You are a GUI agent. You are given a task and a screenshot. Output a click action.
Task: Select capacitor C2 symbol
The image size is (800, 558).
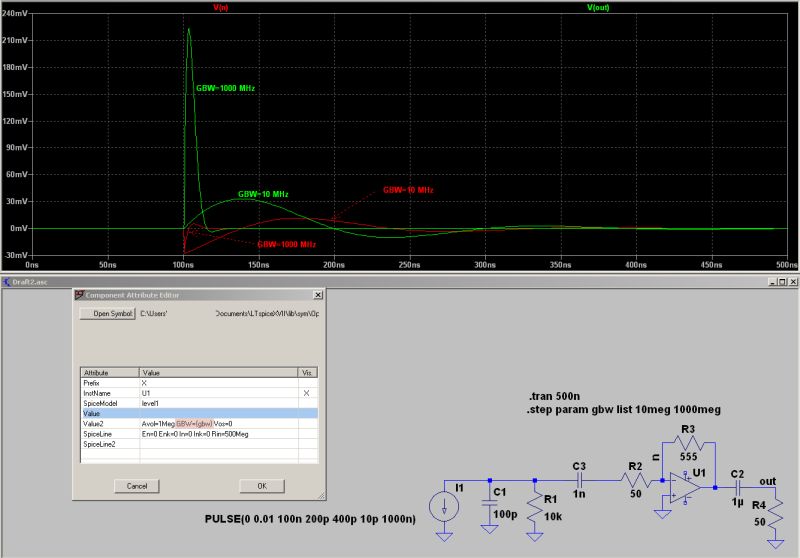(737, 488)
